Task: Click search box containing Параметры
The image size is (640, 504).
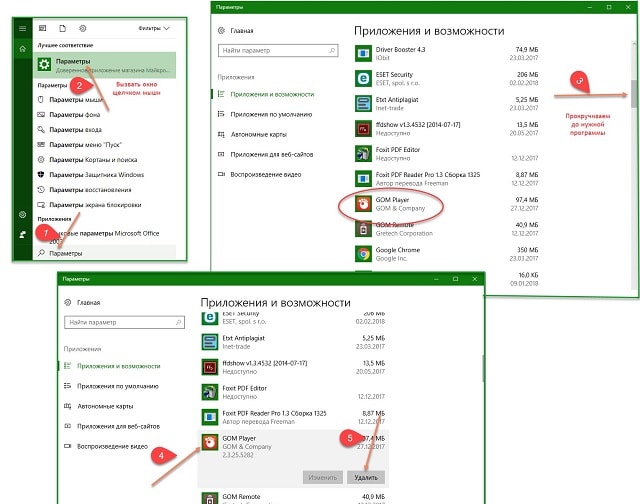Action: (x=105, y=253)
